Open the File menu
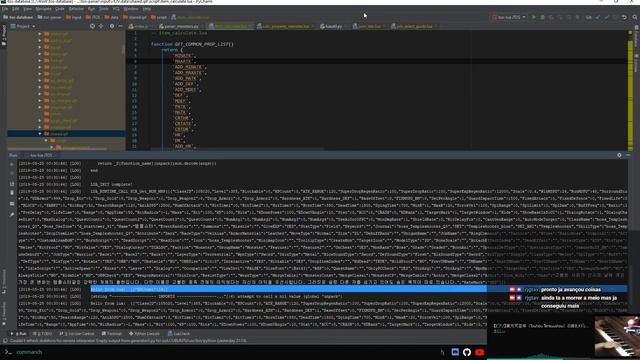 click(x=5, y=9)
